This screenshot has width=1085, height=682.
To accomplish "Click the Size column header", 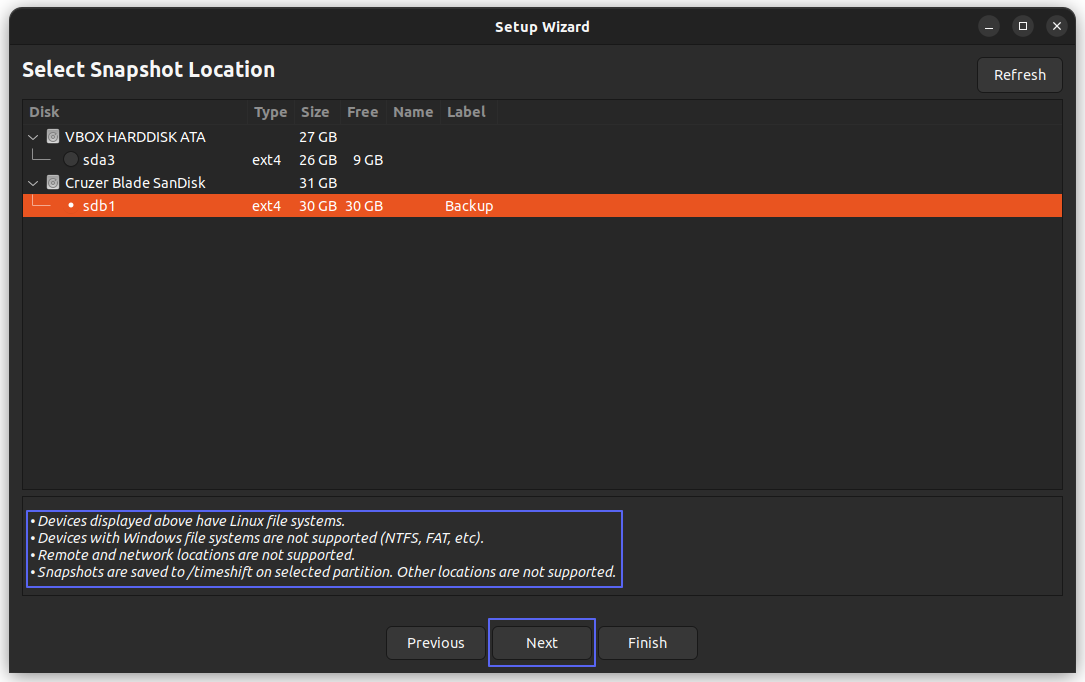I will coord(314,111).
